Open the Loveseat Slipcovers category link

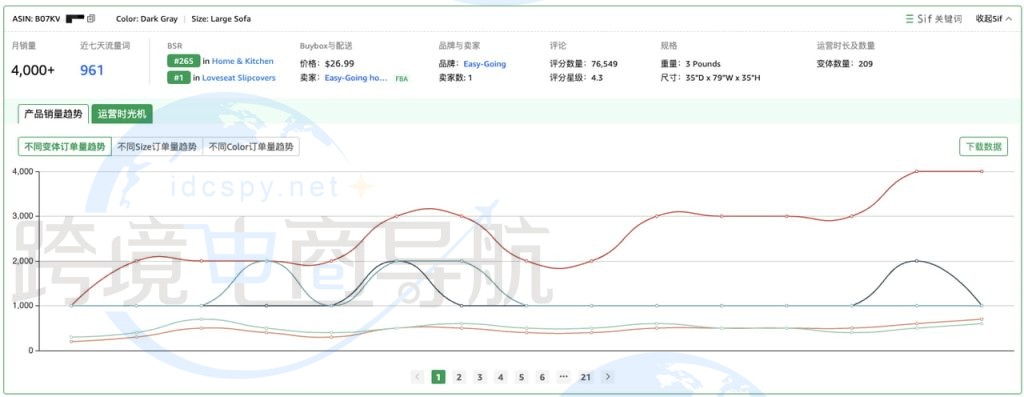point(238,78)
